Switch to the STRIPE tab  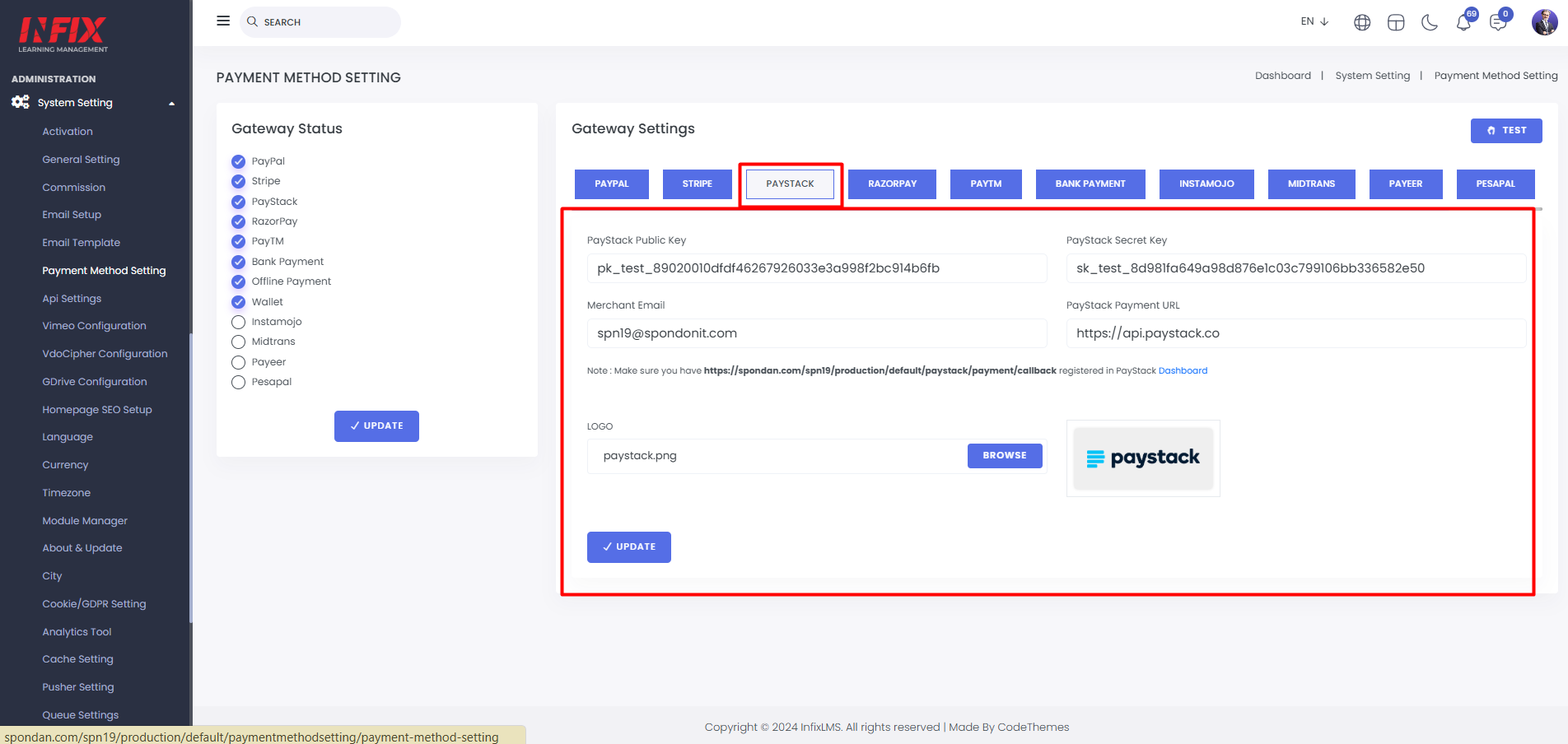(x=698, y=184)
